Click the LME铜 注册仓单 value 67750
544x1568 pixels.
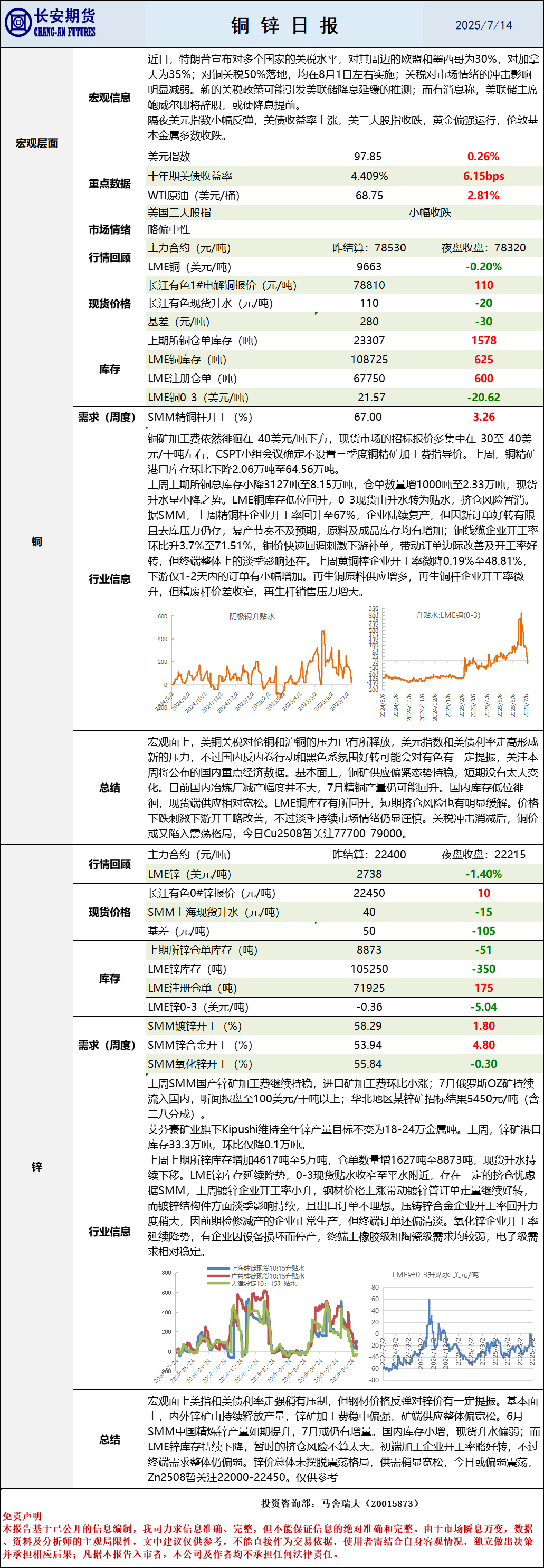click(369, 378)
